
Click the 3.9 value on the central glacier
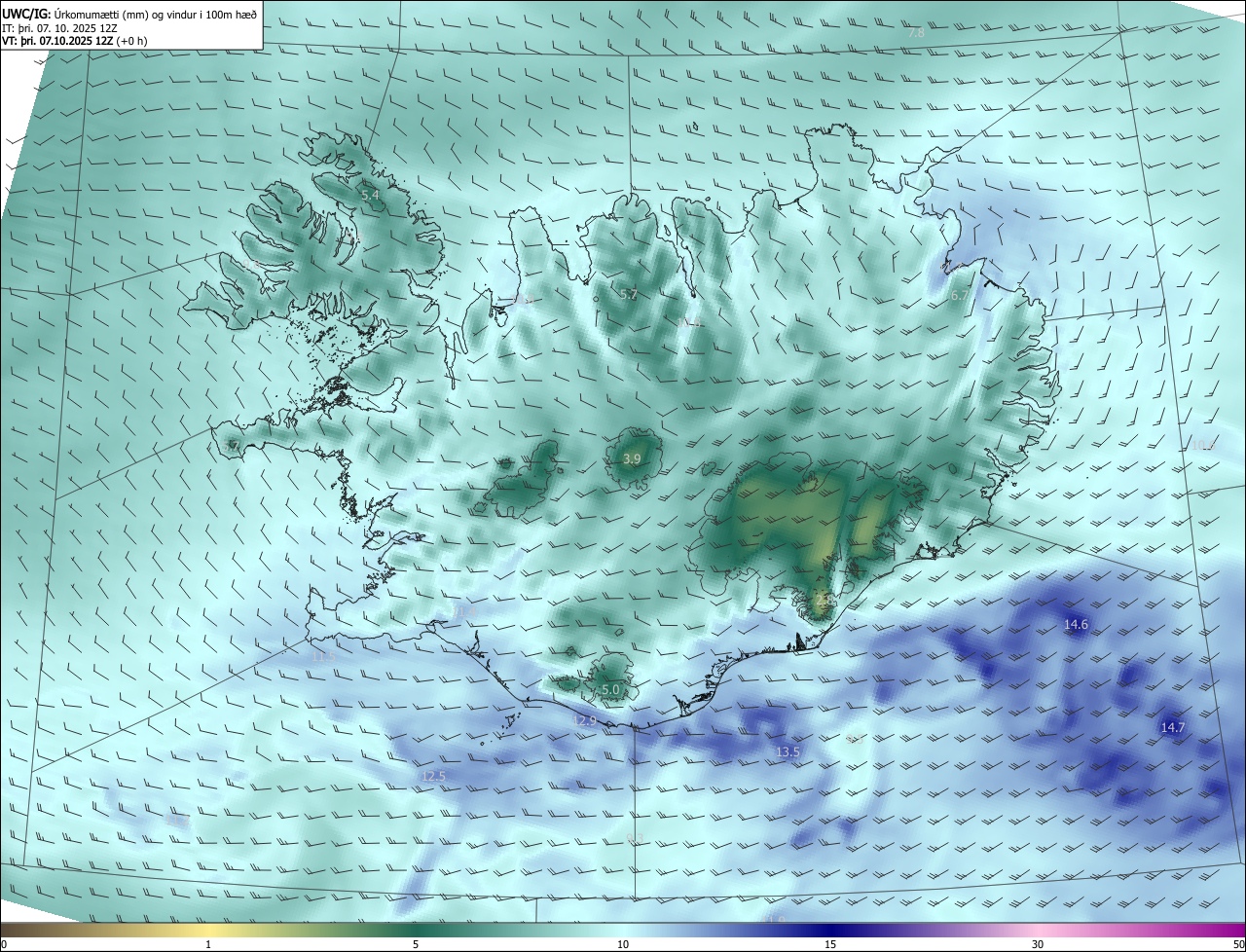click(x=632, y=458)
